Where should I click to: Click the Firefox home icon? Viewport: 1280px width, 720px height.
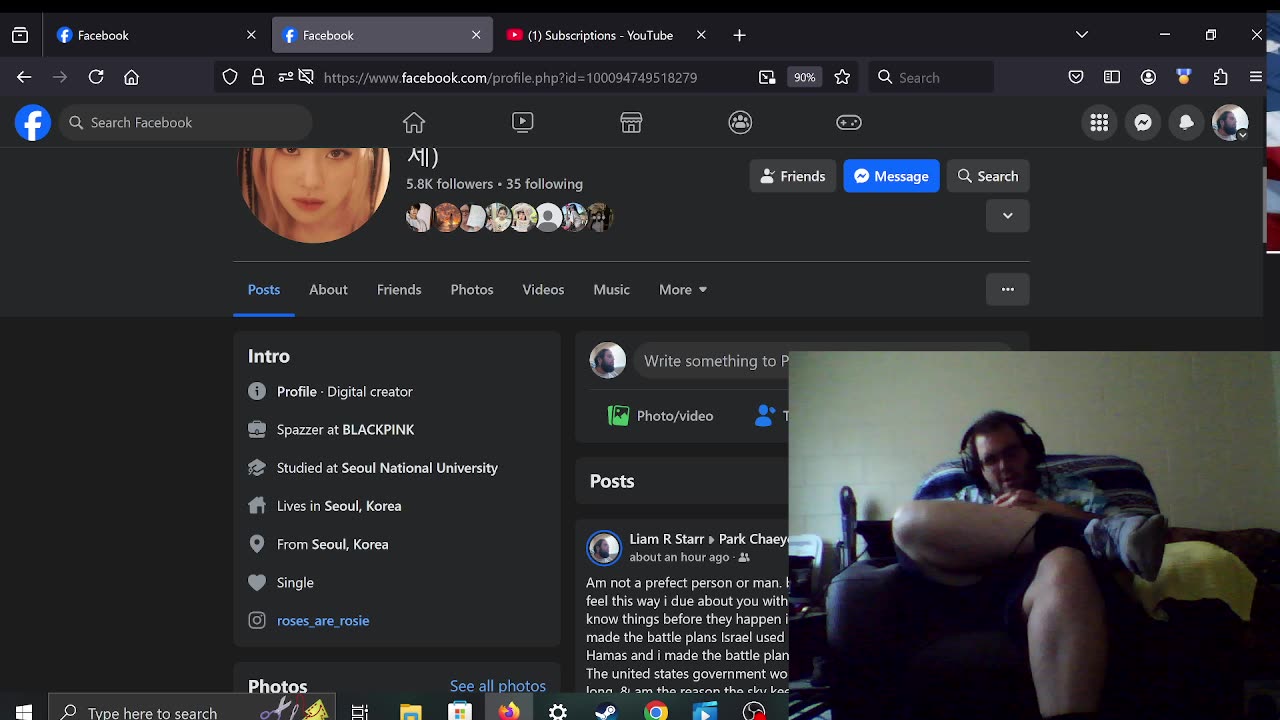click(131, 77)
